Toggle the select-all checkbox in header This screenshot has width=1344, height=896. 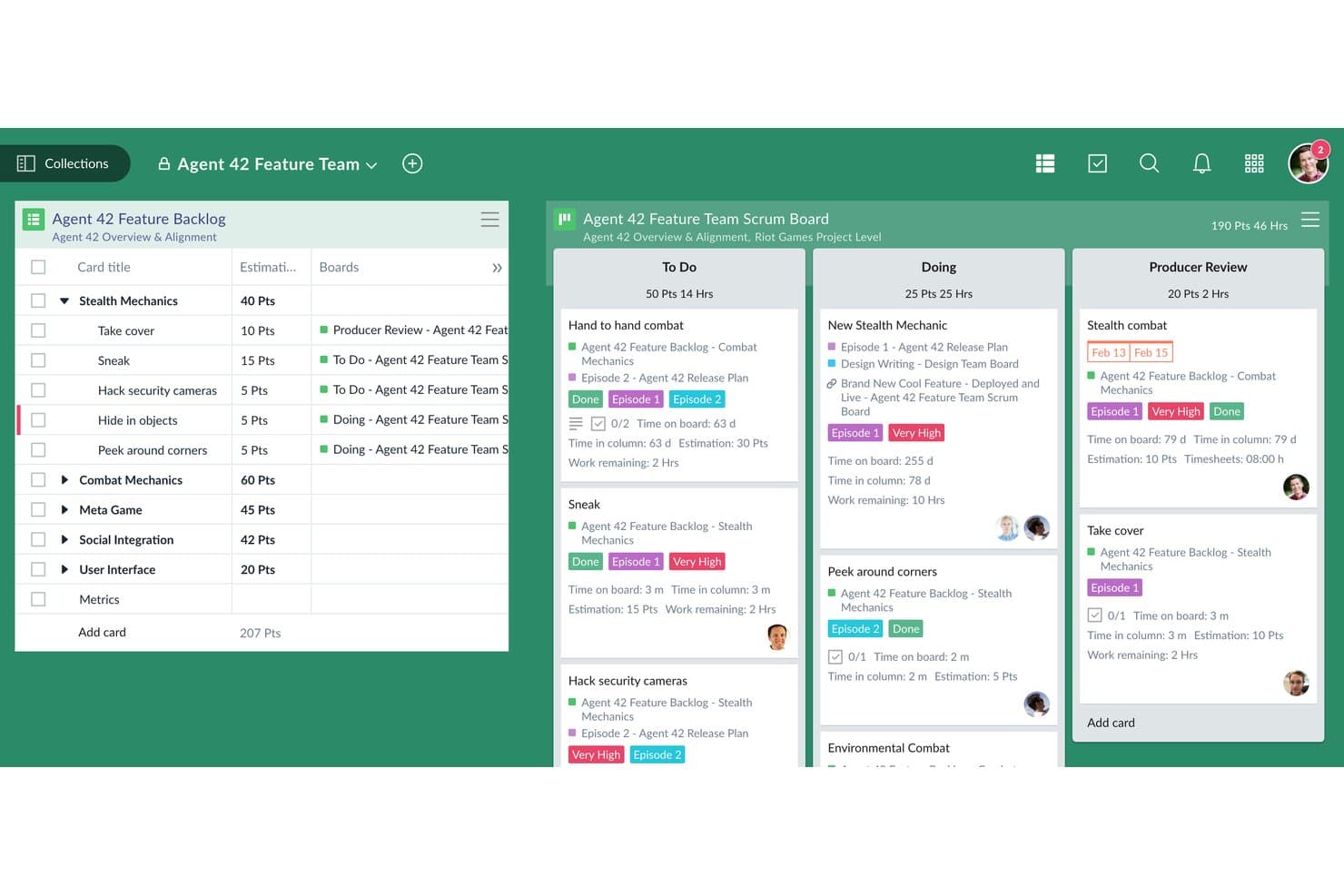point(38,267)
